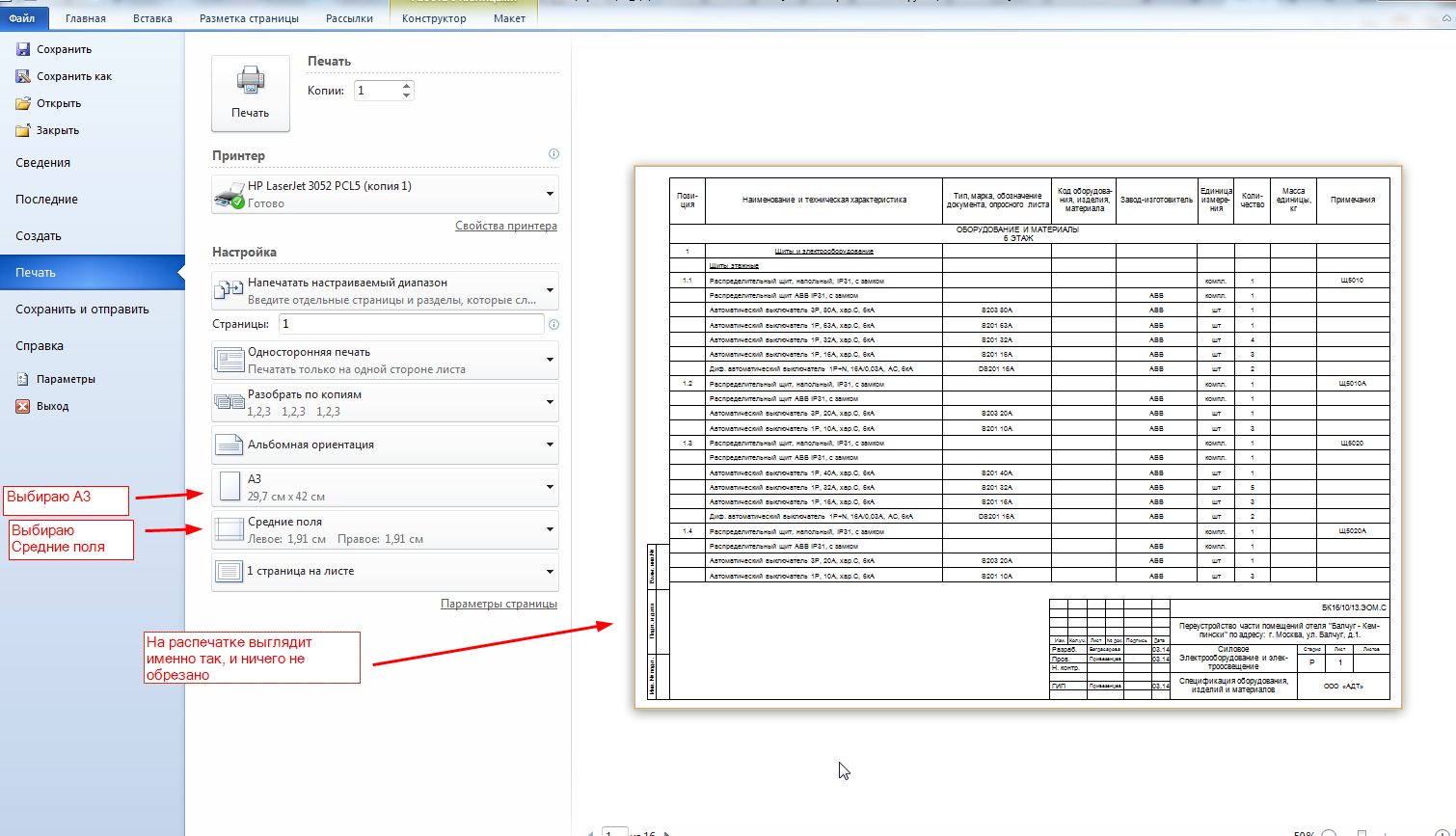Click the print preview page

pyautogui.click(x=1017, y=437)
